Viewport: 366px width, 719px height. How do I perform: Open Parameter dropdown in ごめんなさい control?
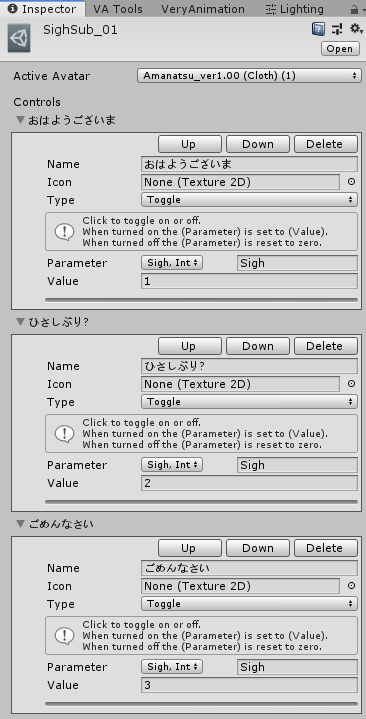(x=172, y=666)
